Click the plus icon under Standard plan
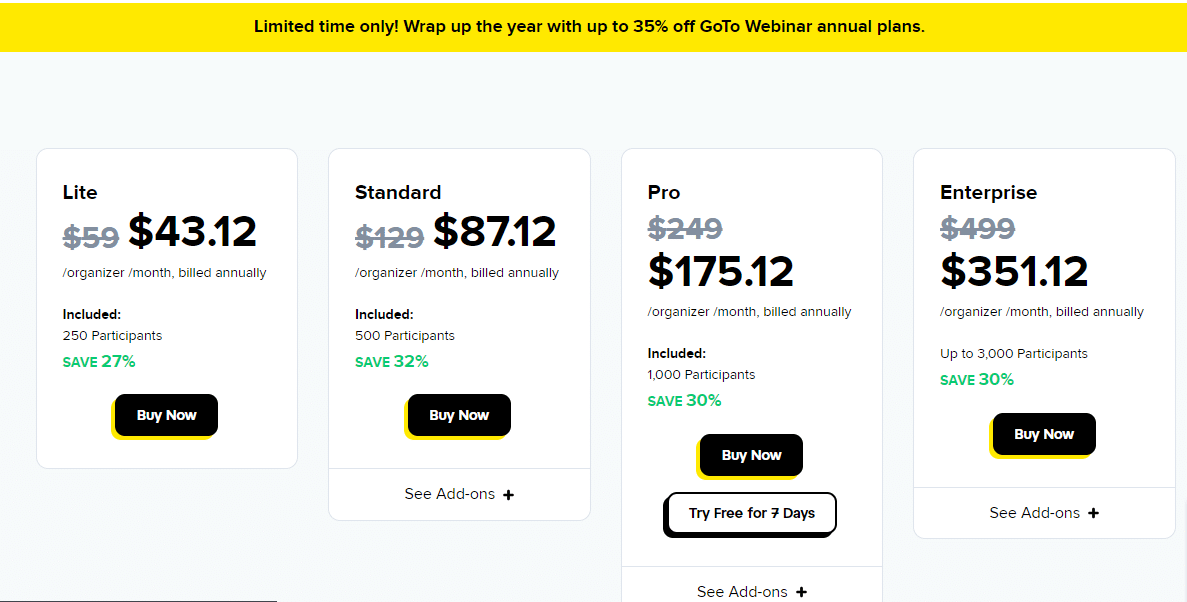This screenshot has width=1187, height=602. [509, 494]
